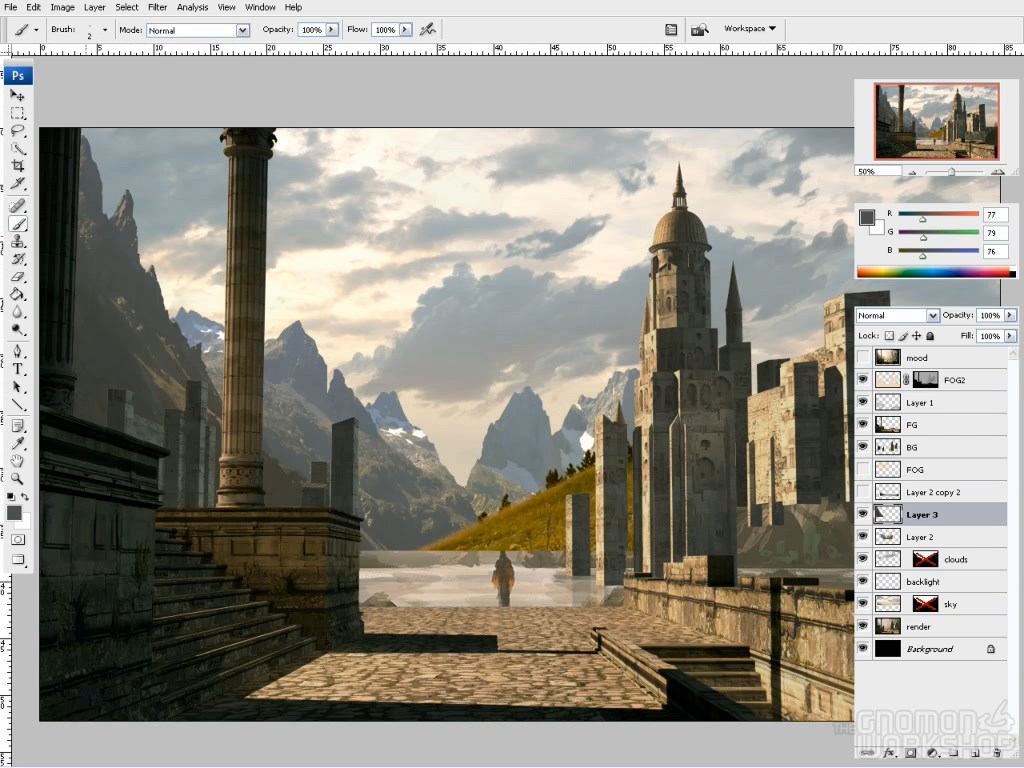Activate the Eraser tool

click(x=18, y=276)
